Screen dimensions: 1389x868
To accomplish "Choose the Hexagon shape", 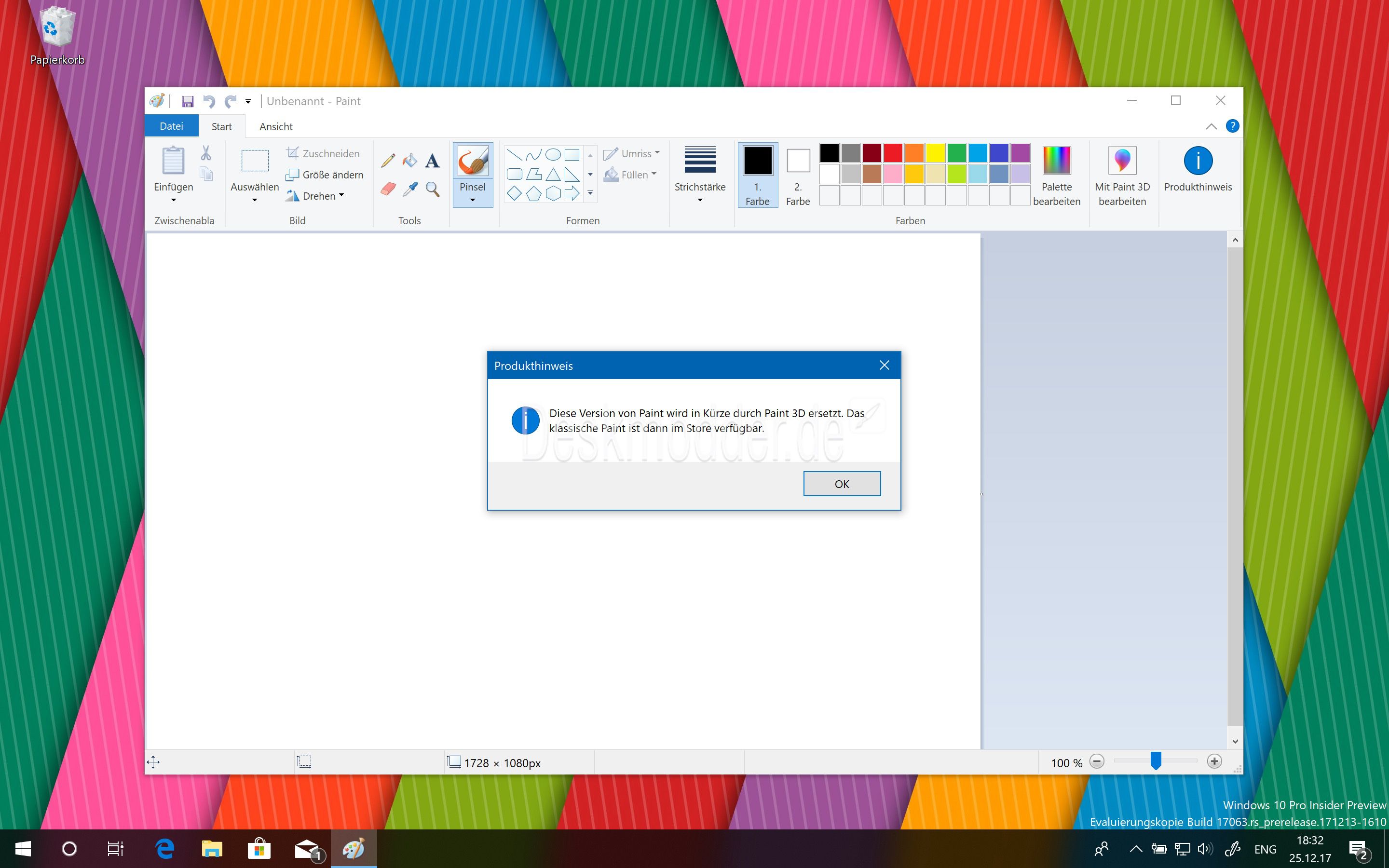I will [x=553, y=193].
